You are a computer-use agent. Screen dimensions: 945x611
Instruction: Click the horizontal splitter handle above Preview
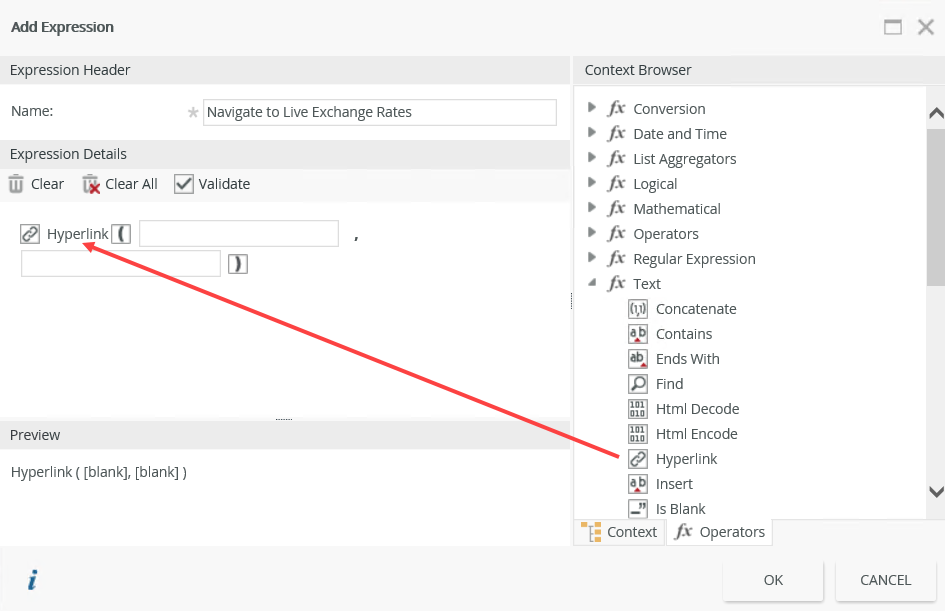pos(284,419)
